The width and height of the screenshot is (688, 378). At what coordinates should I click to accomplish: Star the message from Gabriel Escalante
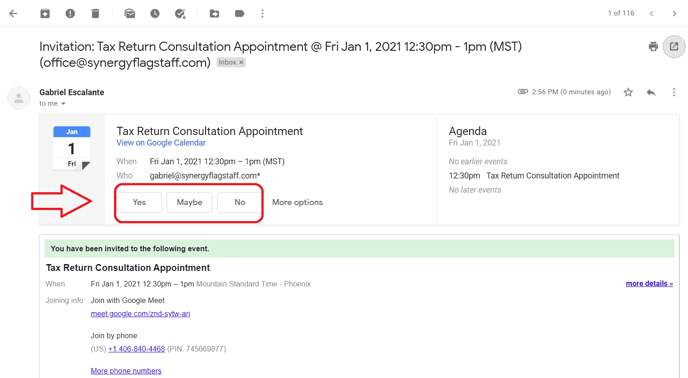(x=628, y=92)
